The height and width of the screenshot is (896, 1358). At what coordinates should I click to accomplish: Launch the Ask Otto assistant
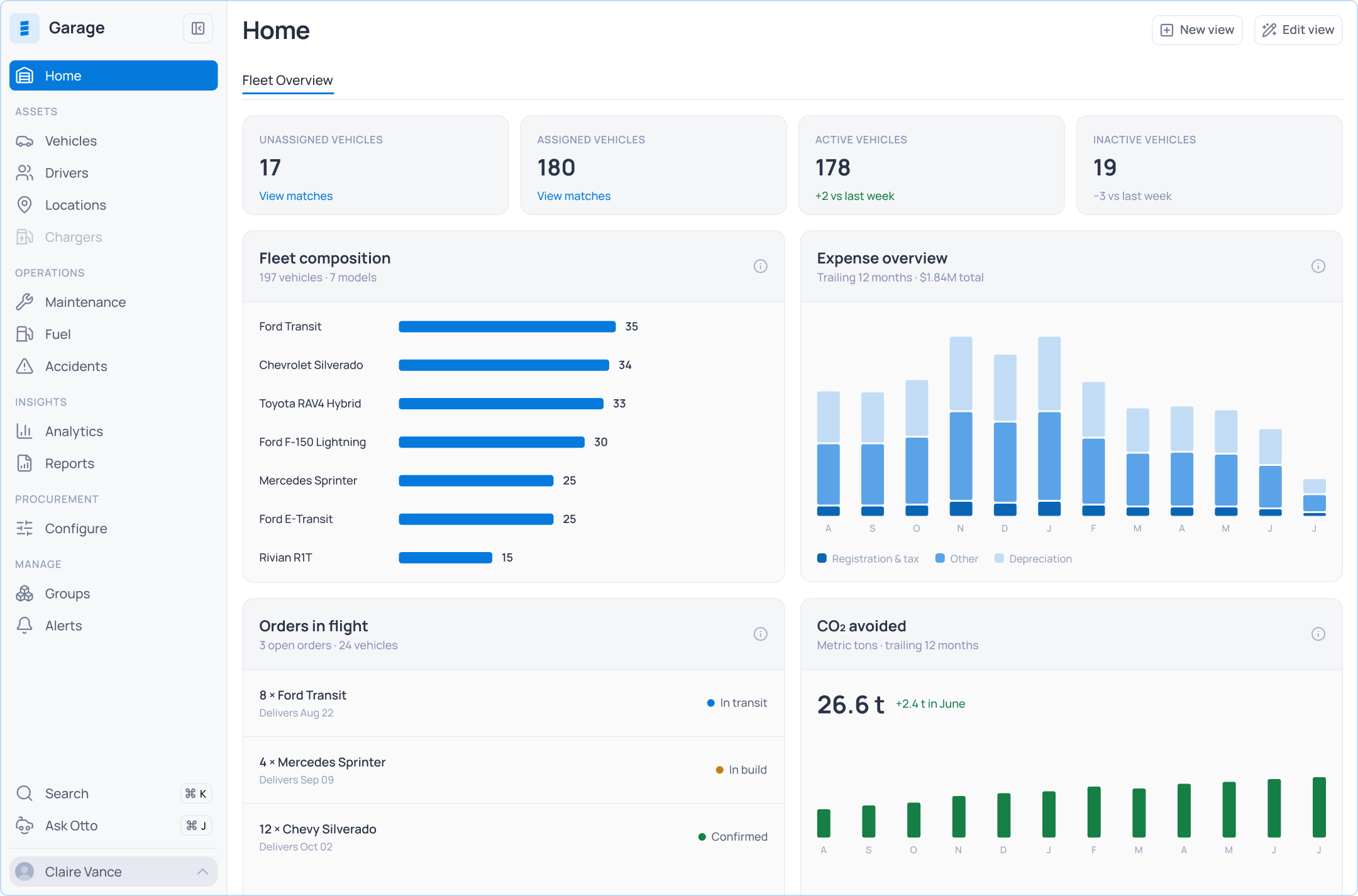(114, 826)
